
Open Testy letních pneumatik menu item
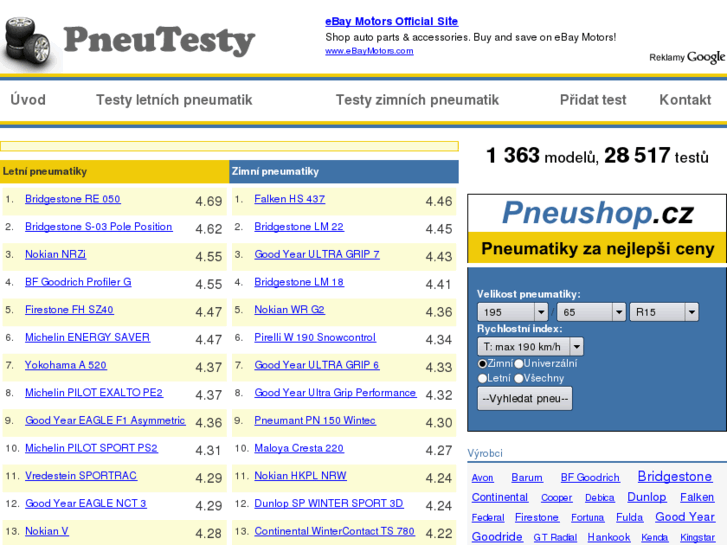(174, 100)
